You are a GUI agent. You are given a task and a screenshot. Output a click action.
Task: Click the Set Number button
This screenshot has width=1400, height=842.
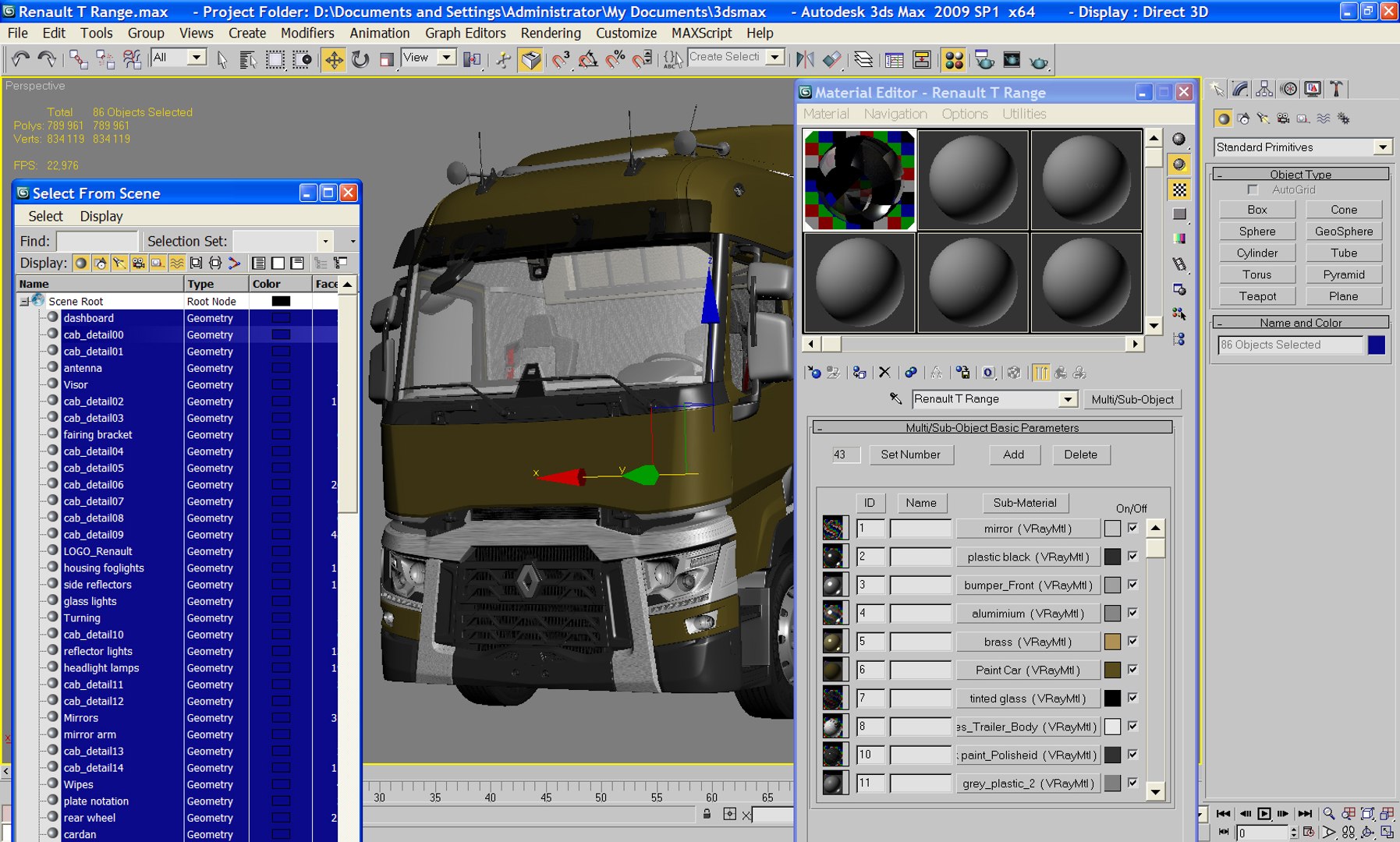point(910,455)
